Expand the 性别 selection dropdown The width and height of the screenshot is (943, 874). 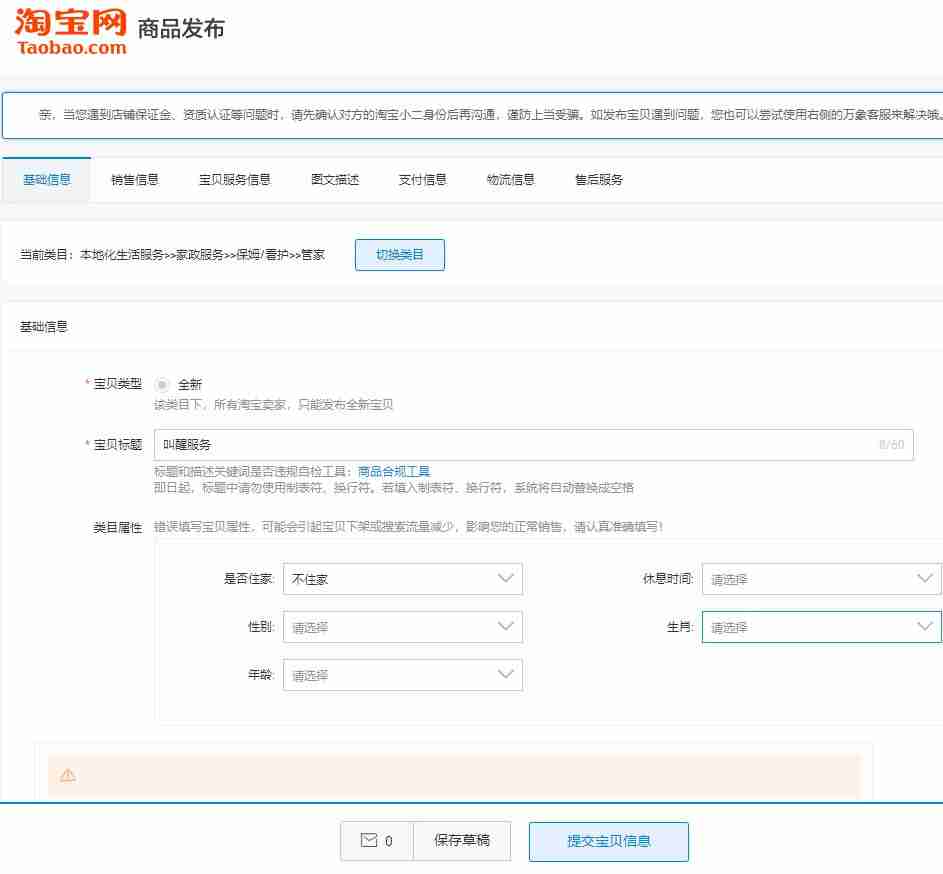[403, 626]
